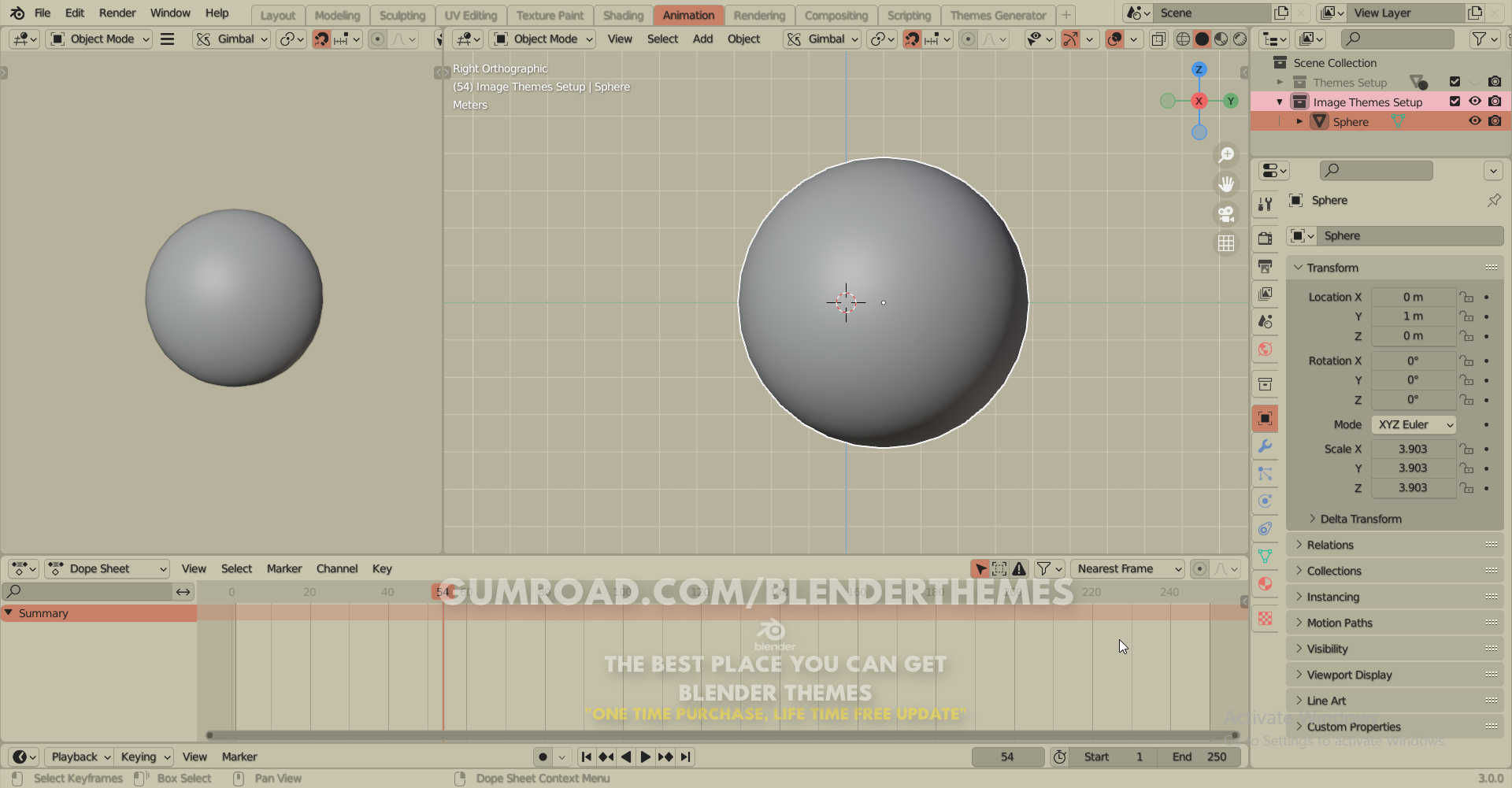The image size is (1512, 788).
Task: Click the green Y axis on the navigation gizmo
Action: click(x=1230, y=101)
